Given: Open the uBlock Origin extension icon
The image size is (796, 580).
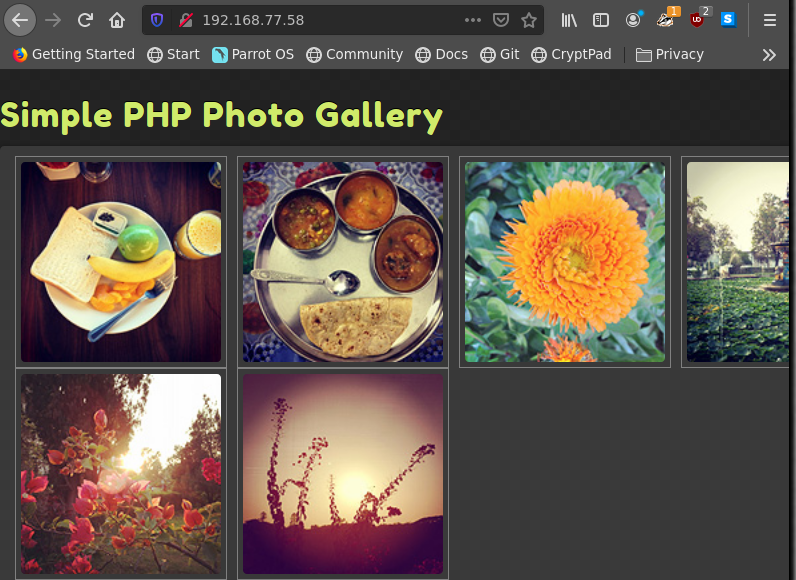Looking at the screenshot, I should coord(697,20).
